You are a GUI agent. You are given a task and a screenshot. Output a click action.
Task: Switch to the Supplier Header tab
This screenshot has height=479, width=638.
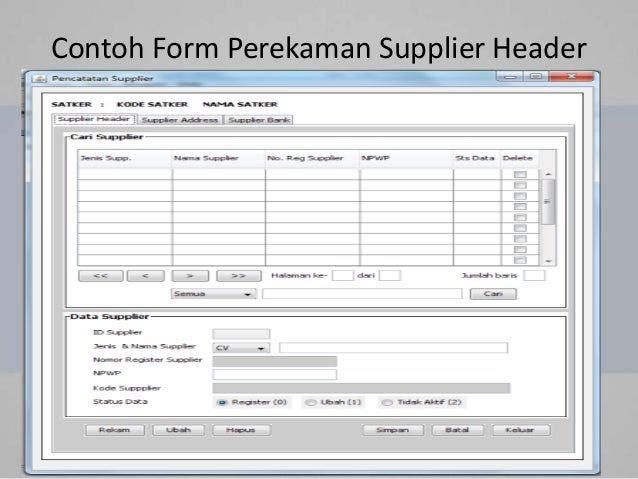point(94,119)
